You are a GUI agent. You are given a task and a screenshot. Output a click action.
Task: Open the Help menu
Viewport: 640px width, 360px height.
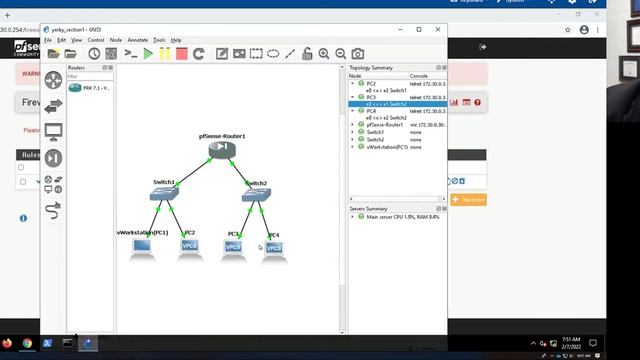[x=176, y=40]
